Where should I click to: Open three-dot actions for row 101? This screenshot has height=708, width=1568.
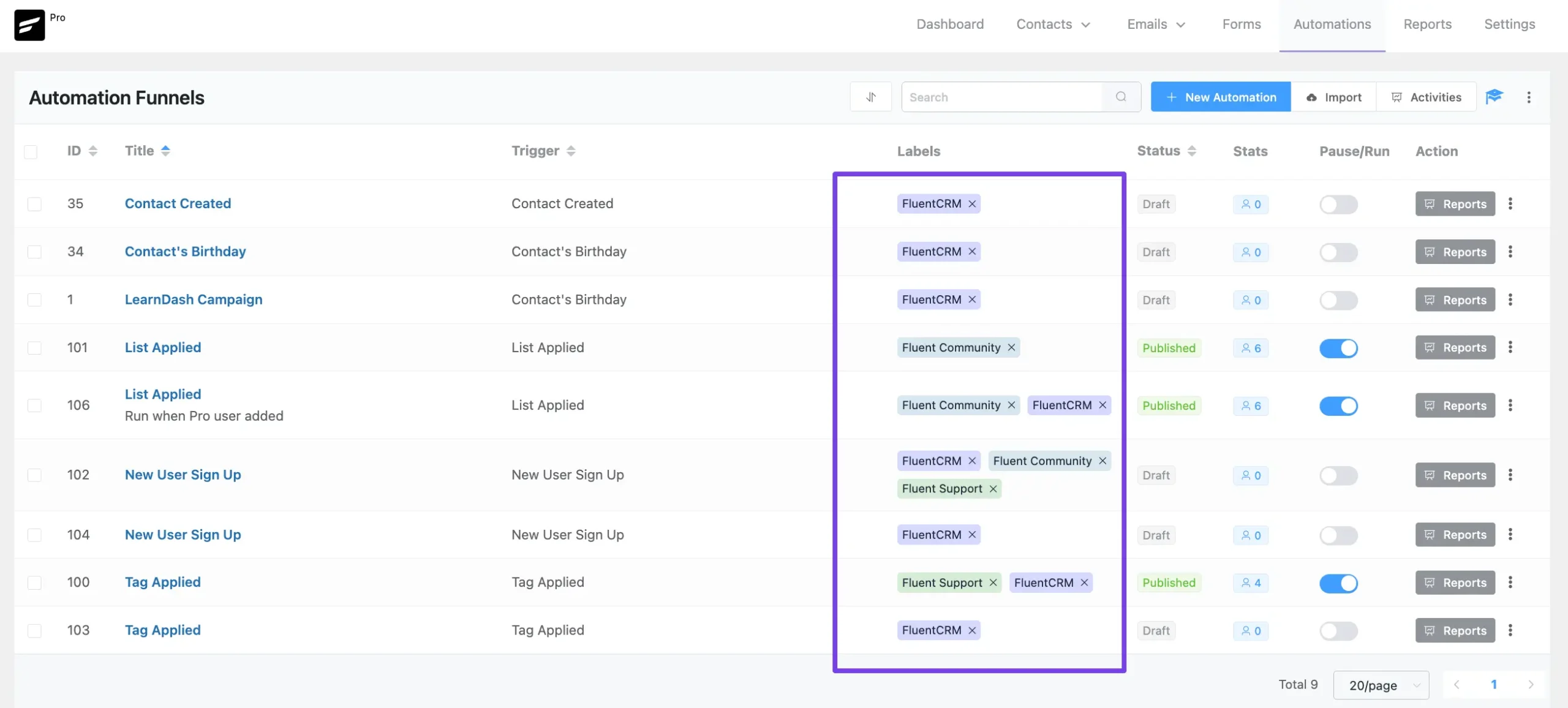click(x=1510, y=347)
